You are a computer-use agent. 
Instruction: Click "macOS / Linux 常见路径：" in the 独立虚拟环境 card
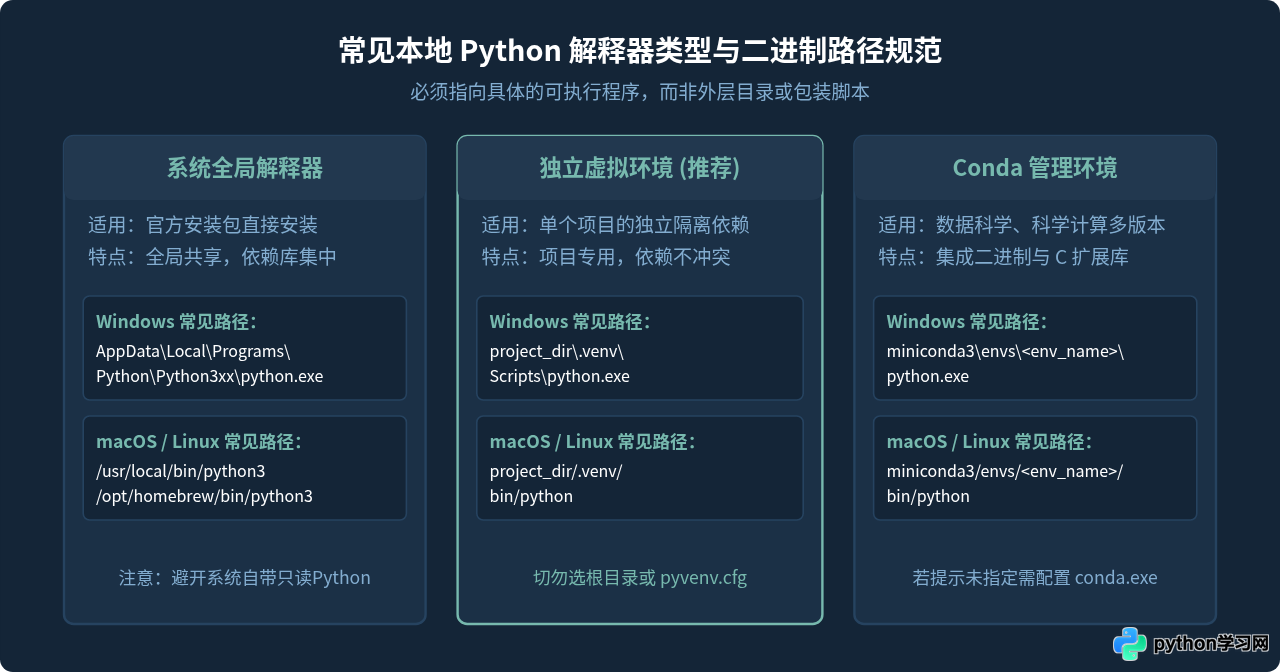coord(593,442)
